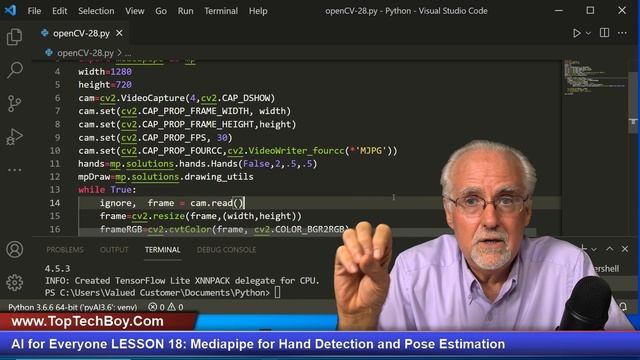Open errors and warnings count in status bar
Screen dimensions: 640x360
pos(166,307)
